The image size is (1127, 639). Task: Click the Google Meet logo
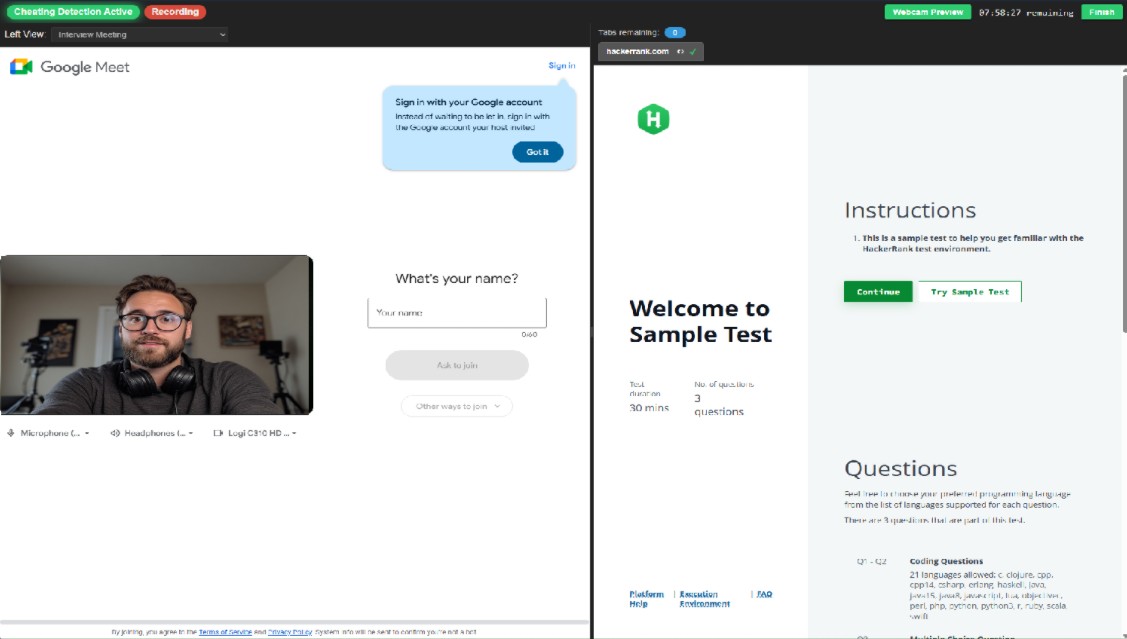[19, 66]
